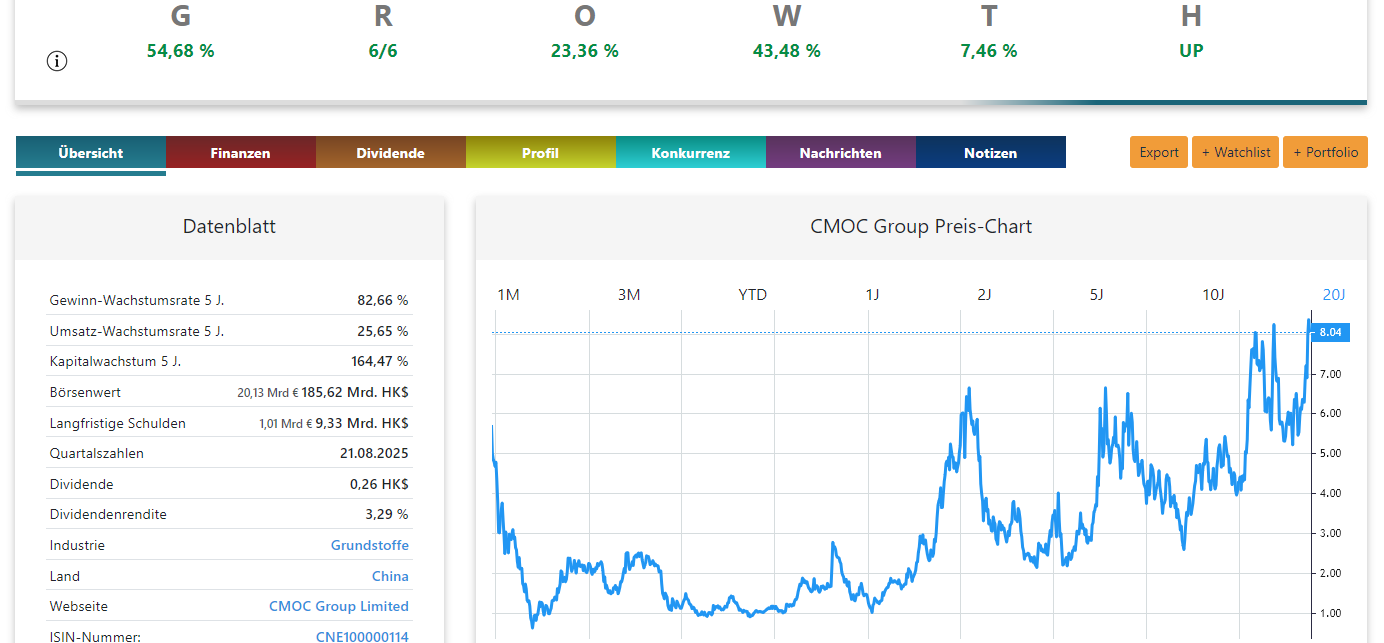
Task: Set chart range to 1J
Action: pyautogui.click(x=872, y=294)
